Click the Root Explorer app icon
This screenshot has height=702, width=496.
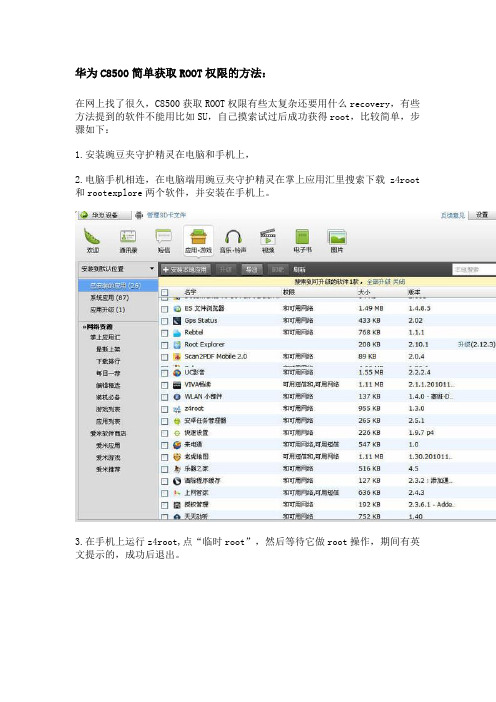coord(177,345)
